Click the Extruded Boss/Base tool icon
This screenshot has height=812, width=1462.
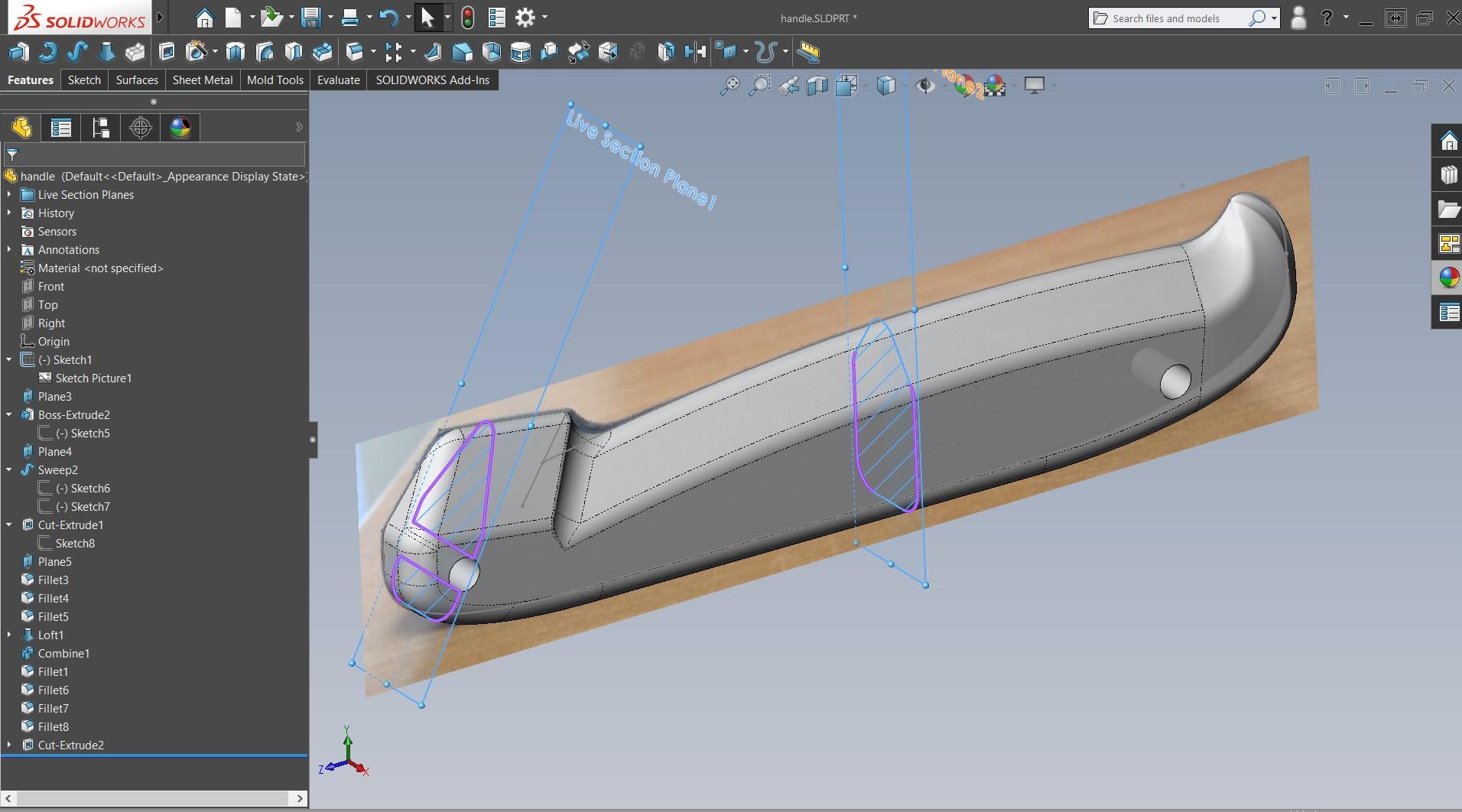(18, 52)
